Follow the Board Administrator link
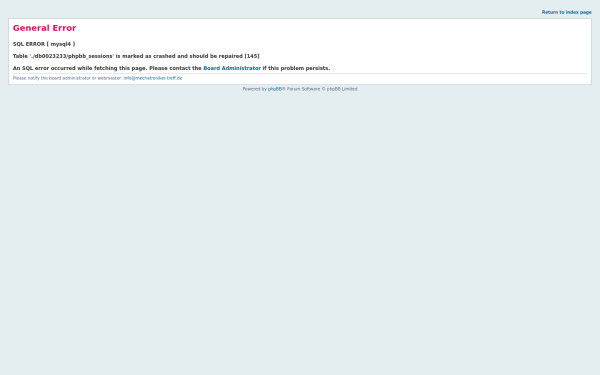 (x=232, y=68)
